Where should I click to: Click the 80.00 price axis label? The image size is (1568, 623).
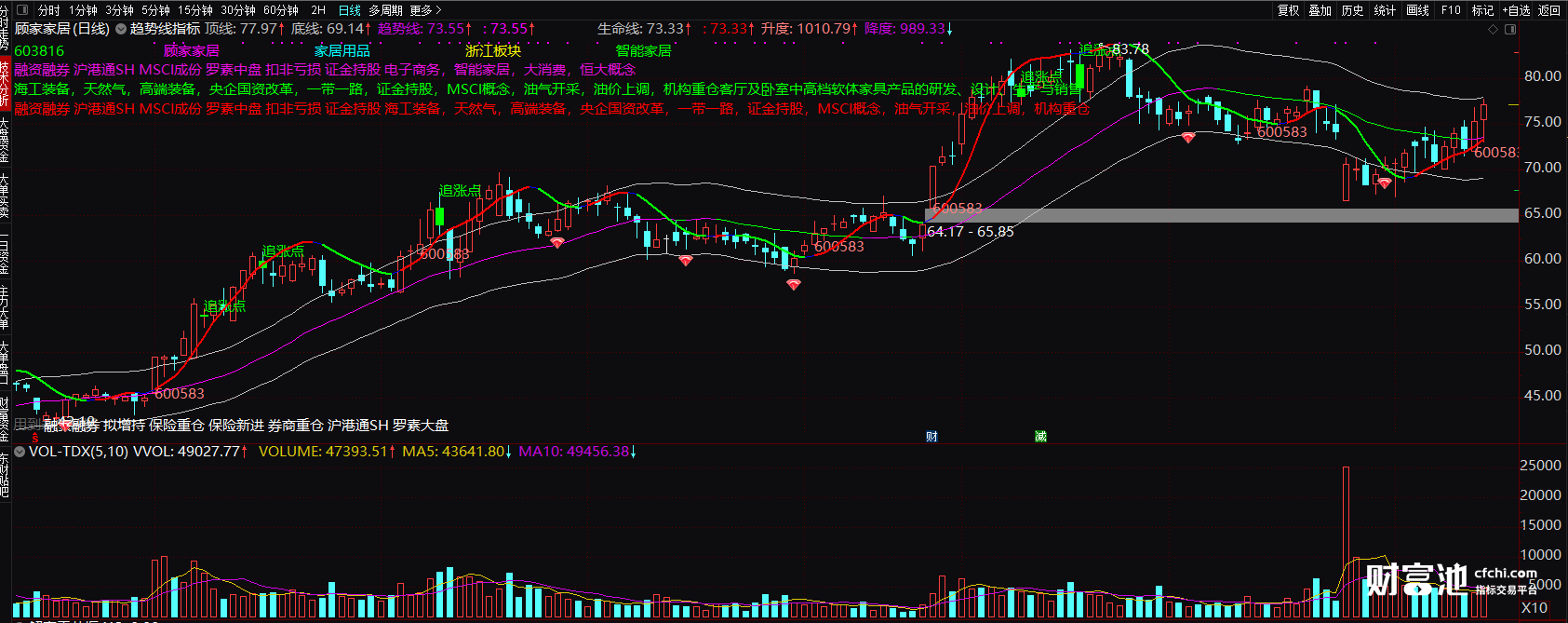1543,76
